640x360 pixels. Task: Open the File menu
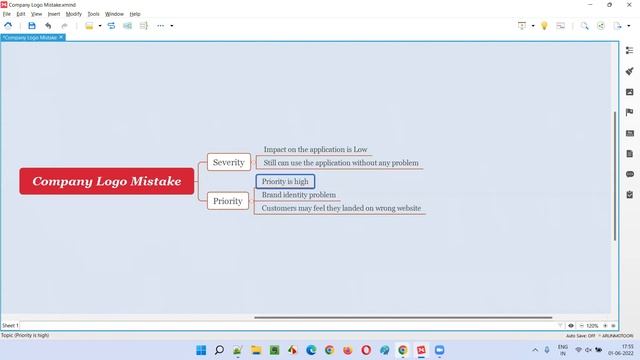(x=7, y=14)
